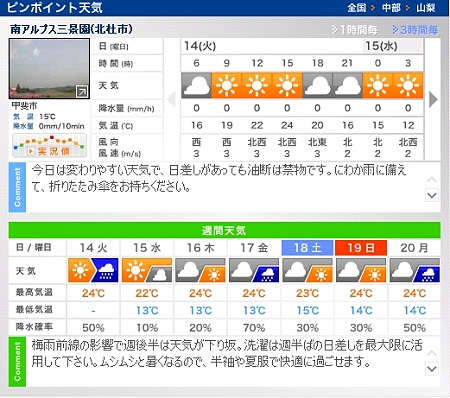Click the 70% rain probability for 17 金
The image size is (450, 398).
[x=254, y=328]
